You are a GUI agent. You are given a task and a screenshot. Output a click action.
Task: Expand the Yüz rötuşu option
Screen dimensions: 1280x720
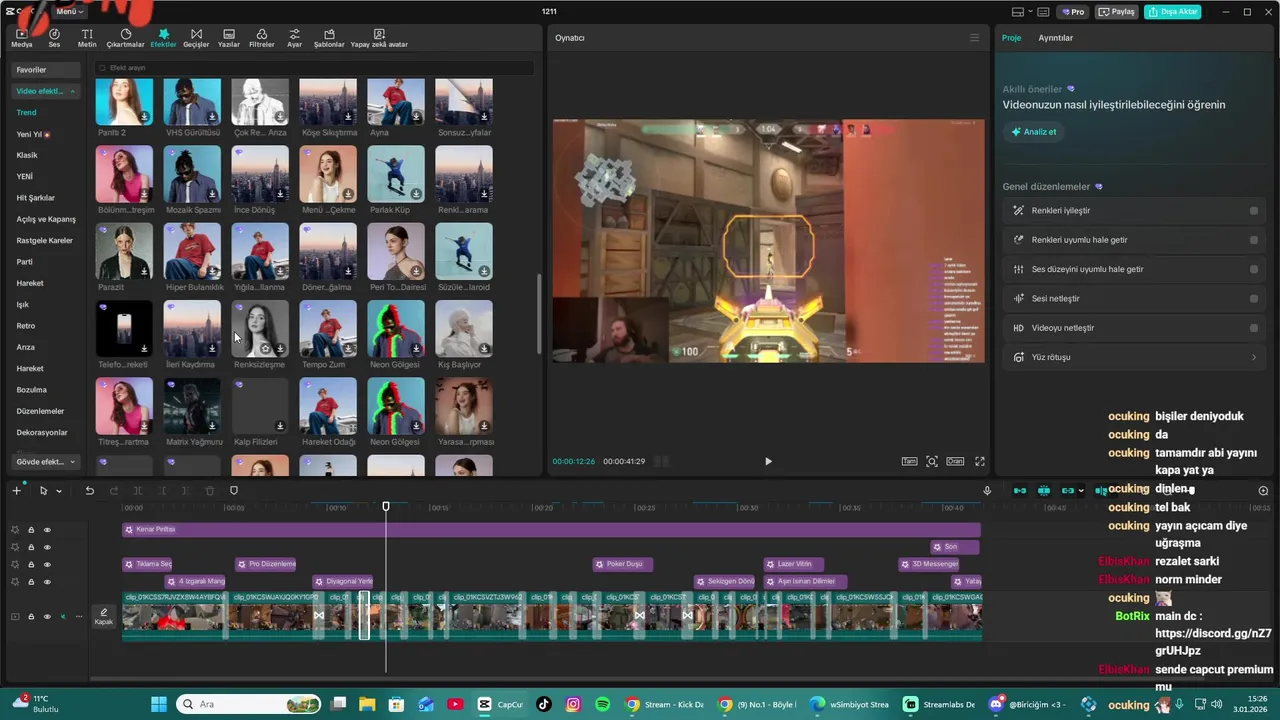click(x=1254, y=357)
